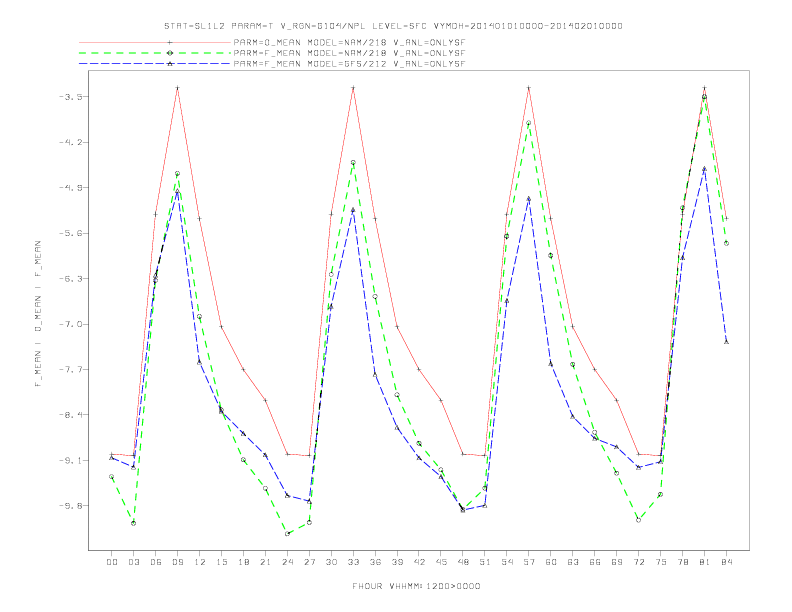792x612 pixels.
Task: Click the 24 forecast hour tick label
Action: tap(287, 562)
